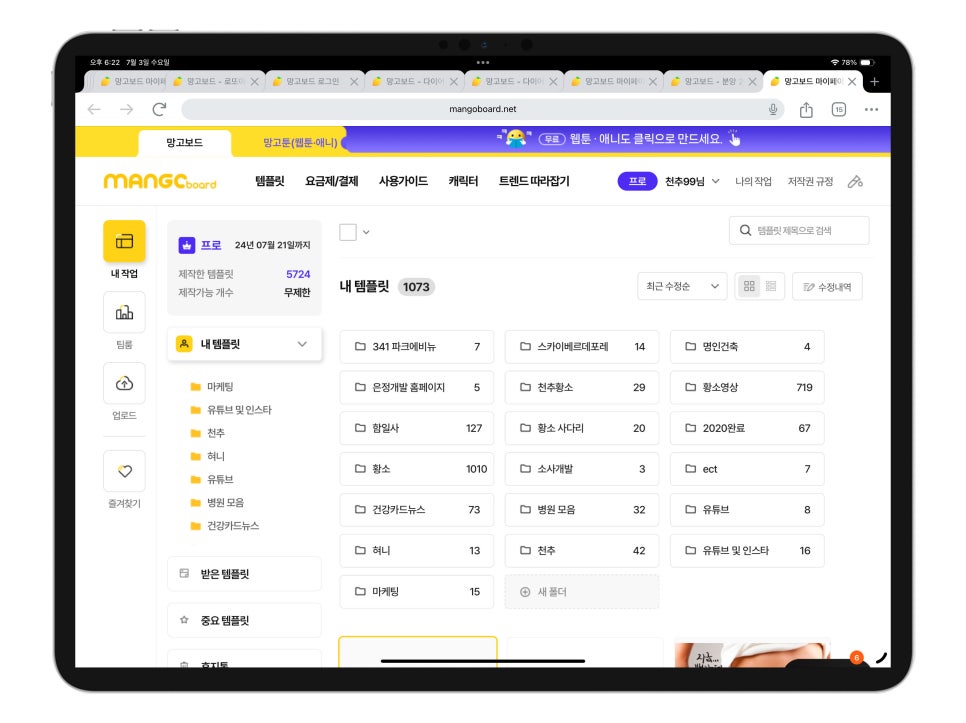Reload the mangoboard.net page
This screenshot has height=723, width=966.
(x=159, y=109)
